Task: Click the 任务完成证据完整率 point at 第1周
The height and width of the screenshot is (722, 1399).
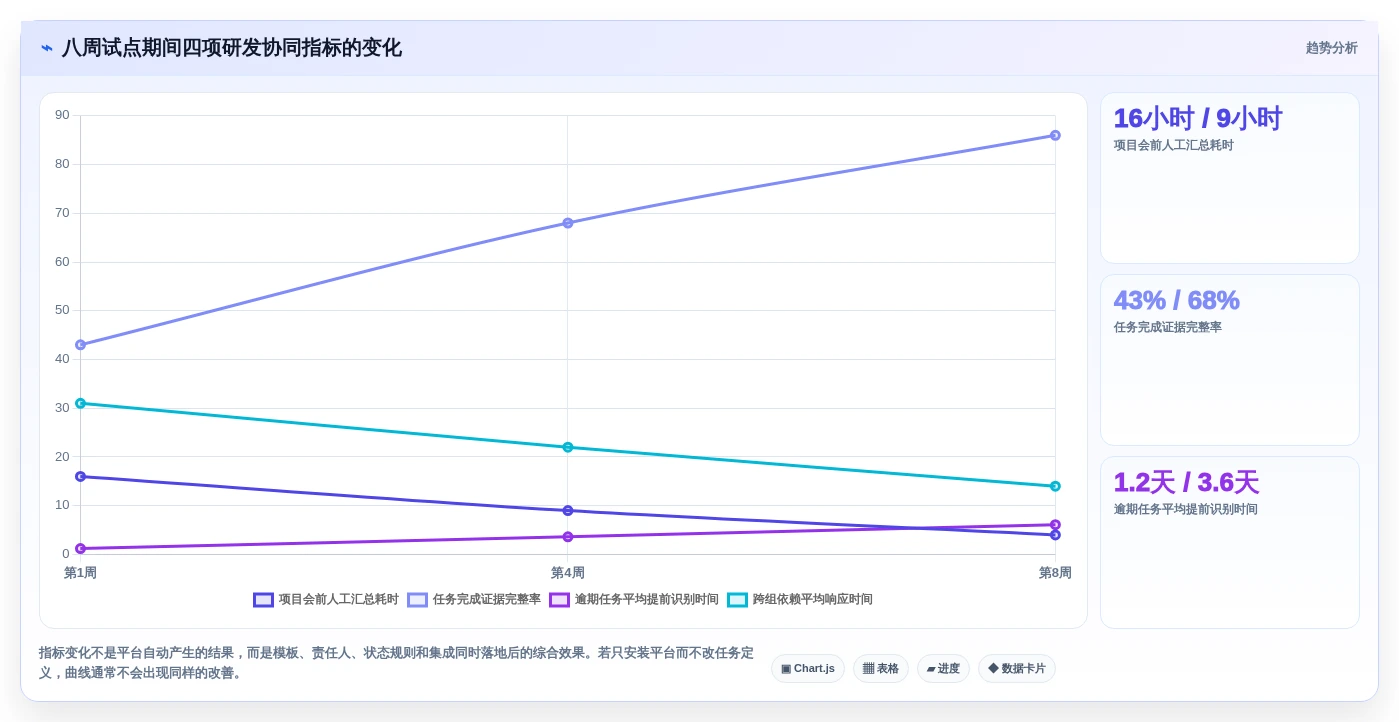Action: (x=80, y=345)
